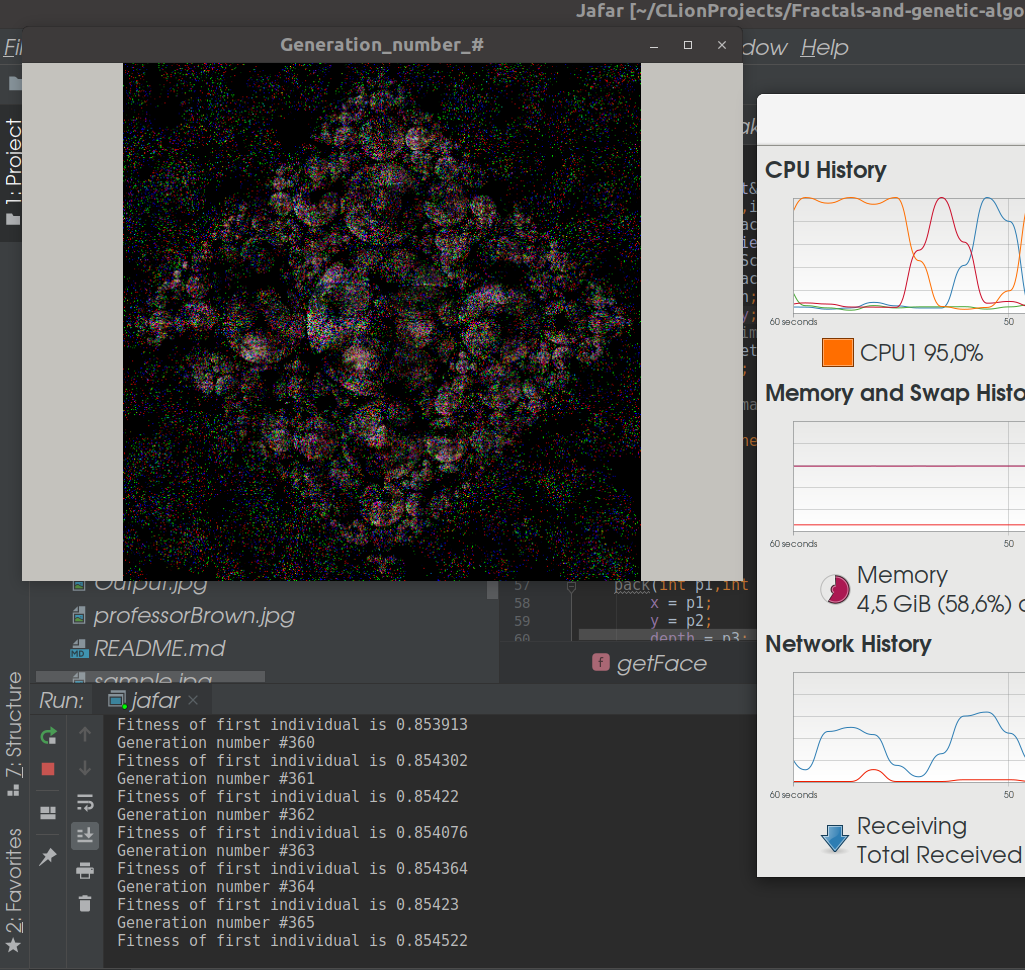Click the code line 'y = p2;'
Viewport: 1025px width, 970px height.
point(681,621)
